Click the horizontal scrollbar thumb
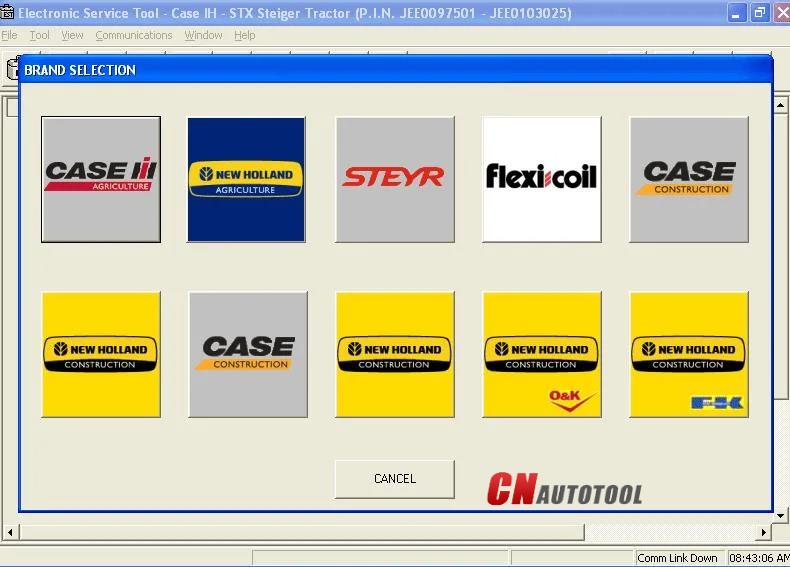This screenshot has width=790, height=567. 302,532
